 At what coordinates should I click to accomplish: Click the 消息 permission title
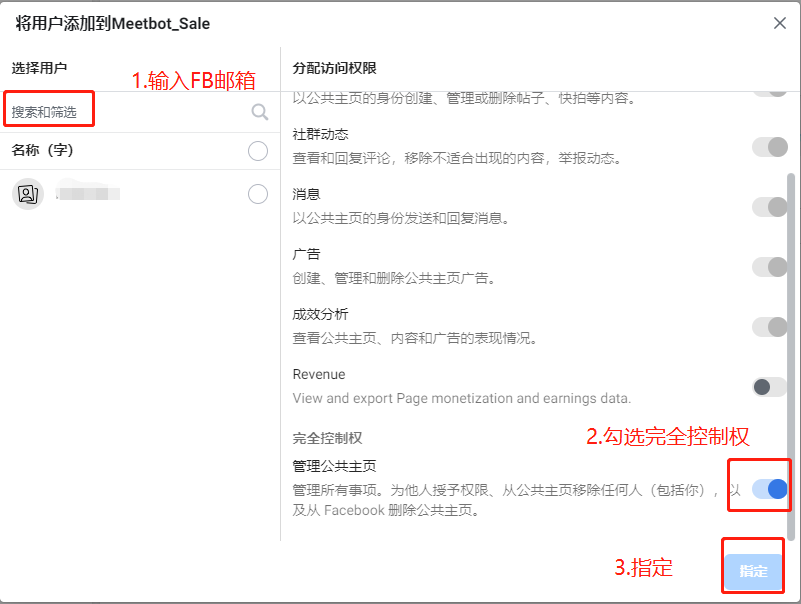pos(307,194)
